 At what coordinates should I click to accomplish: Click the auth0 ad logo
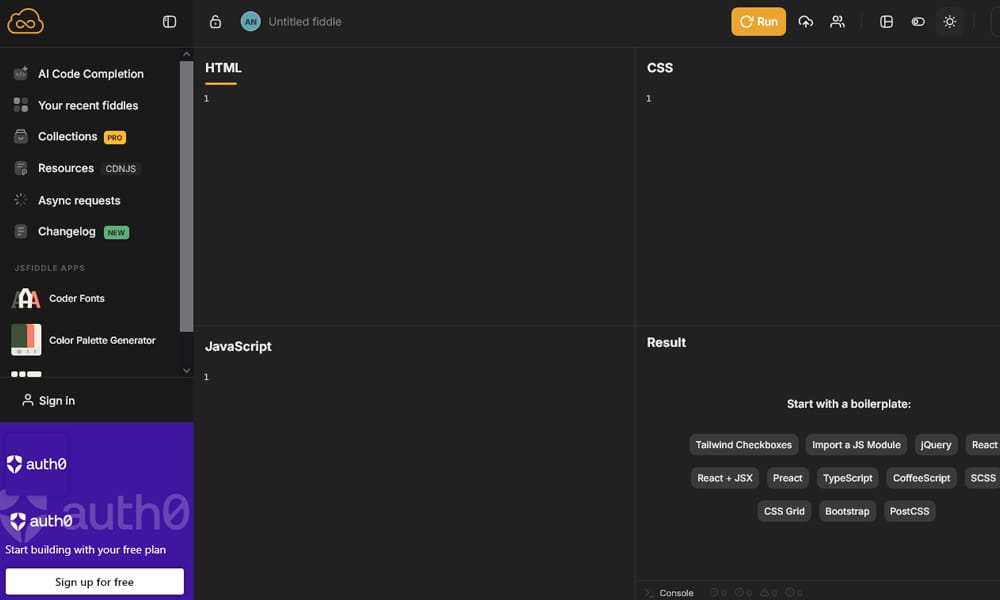pos(37,464)
